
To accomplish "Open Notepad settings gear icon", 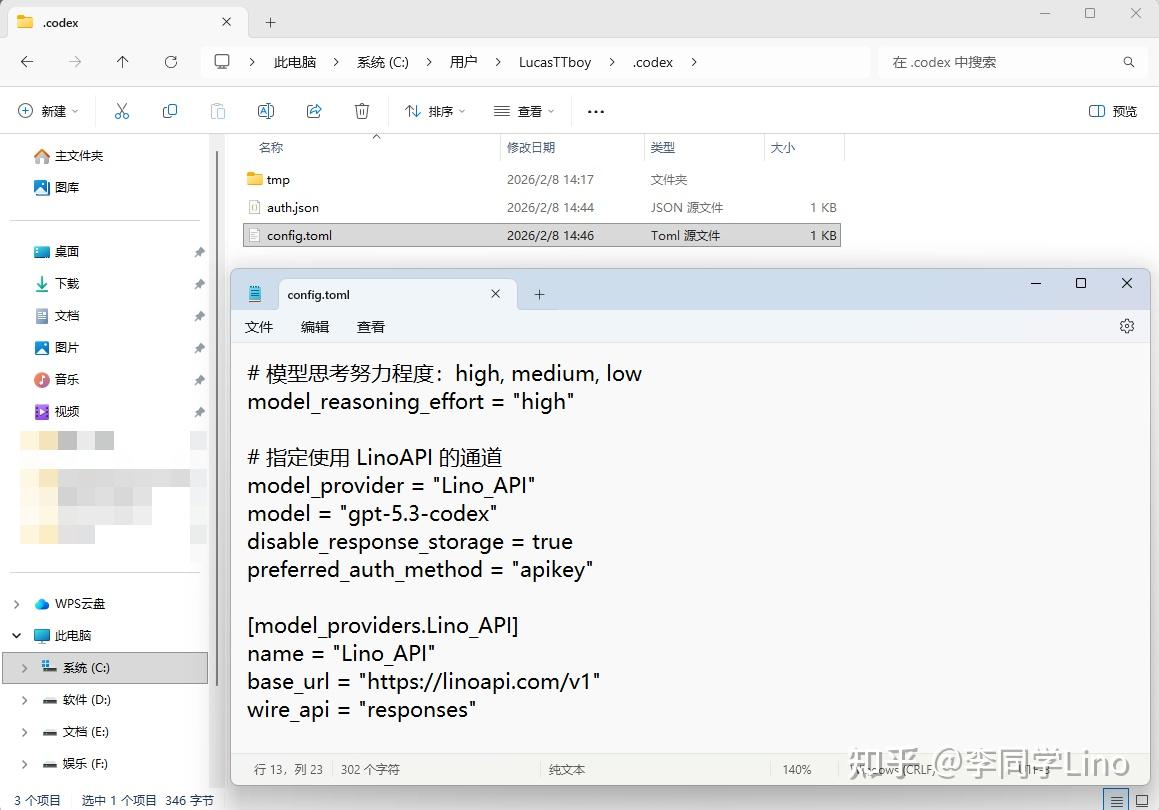I will point(1126,326).
